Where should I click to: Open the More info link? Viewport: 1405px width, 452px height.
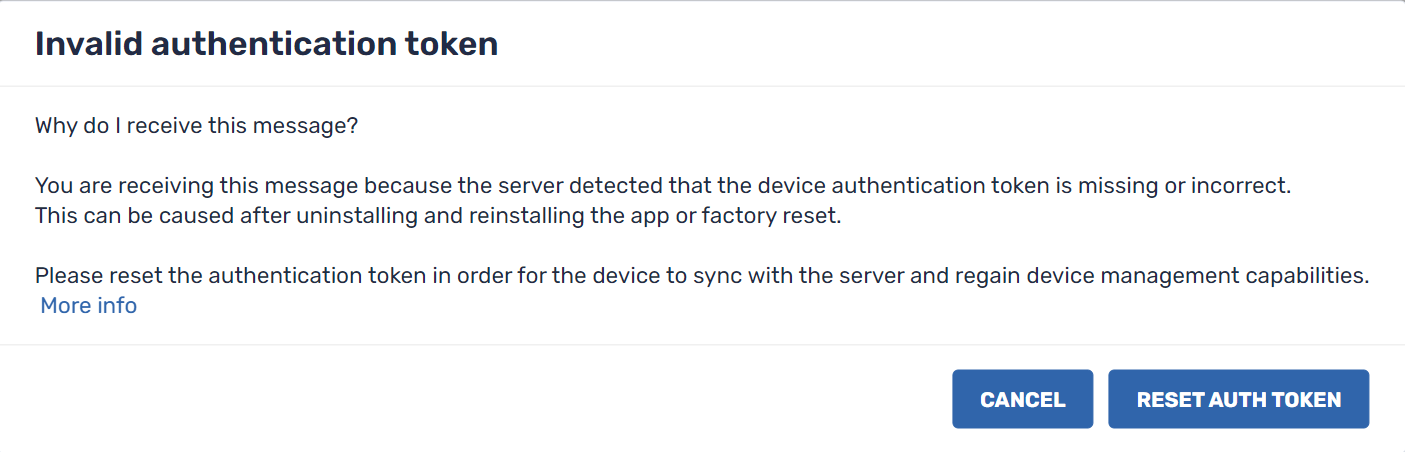(88, 306)
